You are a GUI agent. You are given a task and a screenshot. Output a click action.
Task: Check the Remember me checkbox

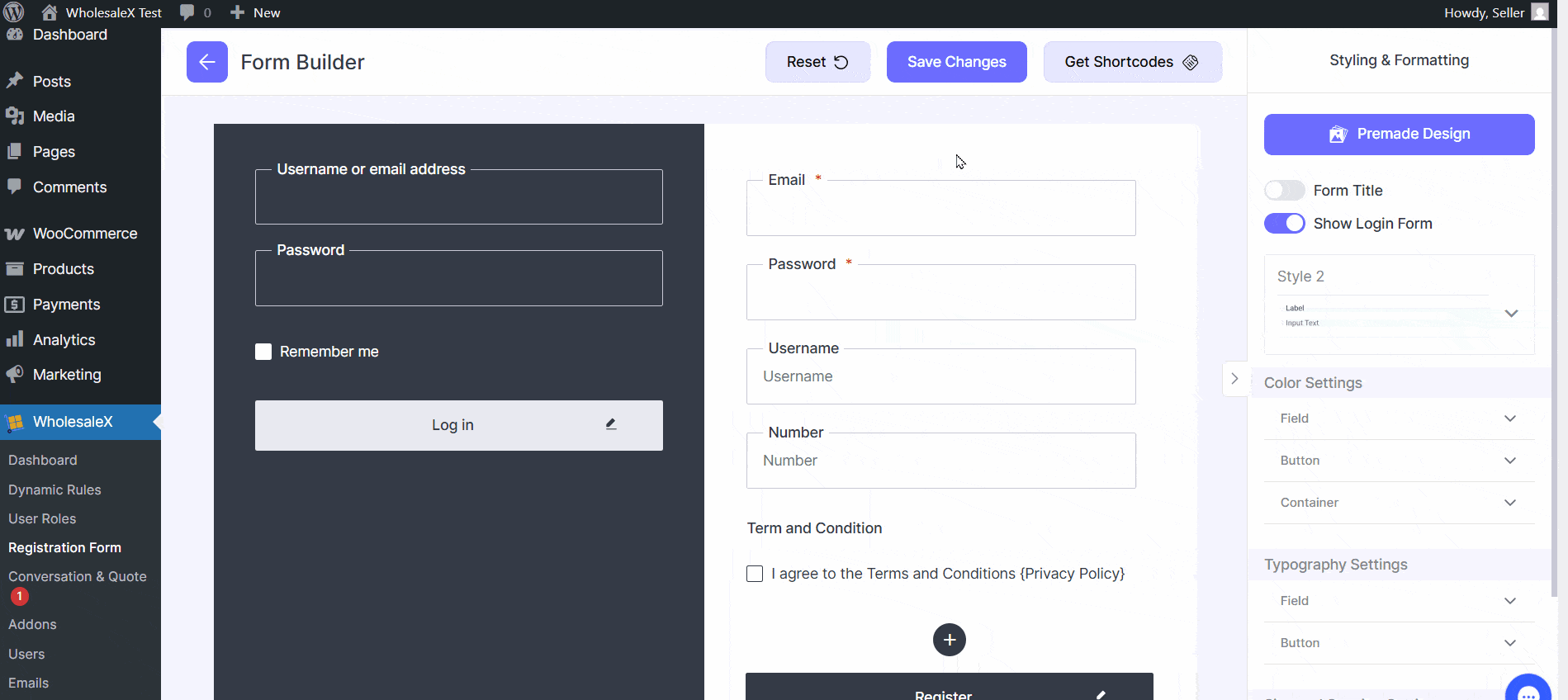(263, 352)
